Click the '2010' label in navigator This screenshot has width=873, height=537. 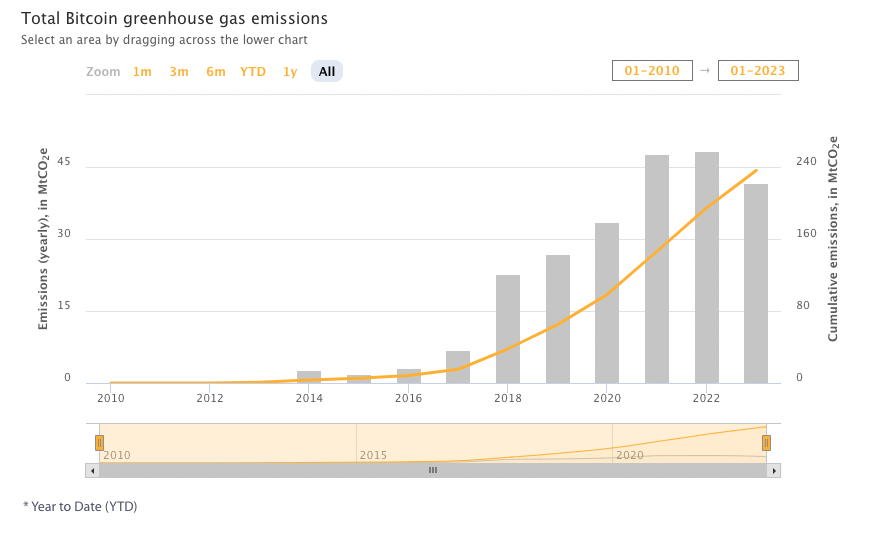pos(117,455)
